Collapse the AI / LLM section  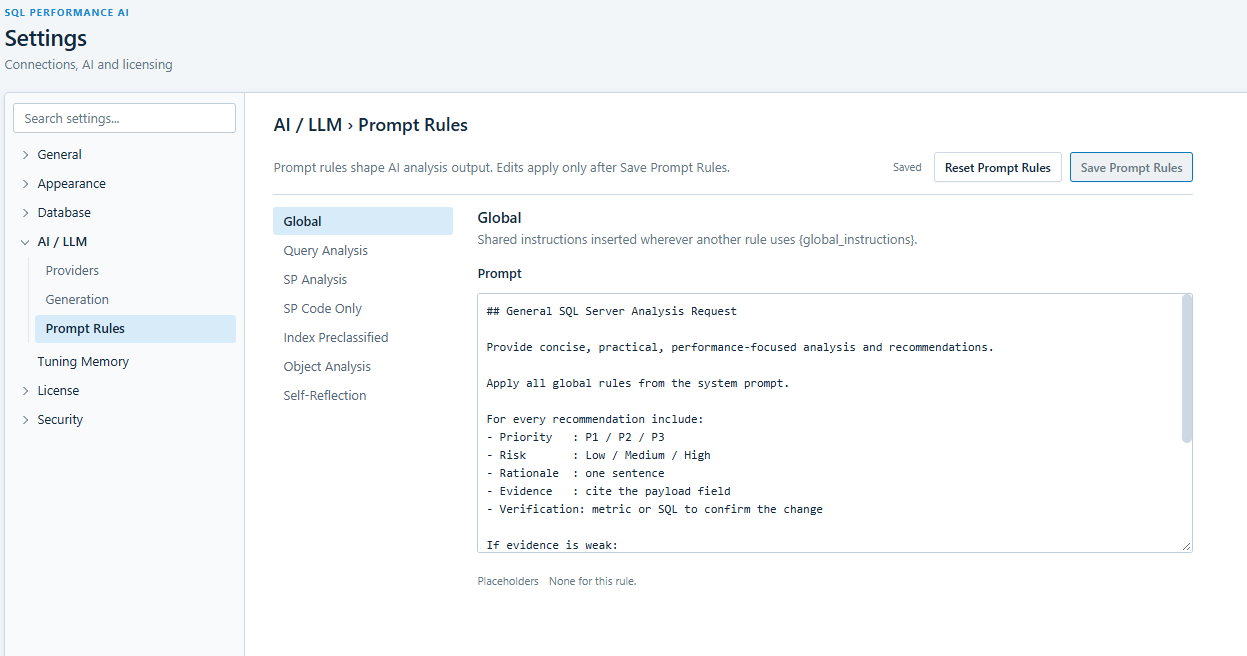(x=26, y=242)
